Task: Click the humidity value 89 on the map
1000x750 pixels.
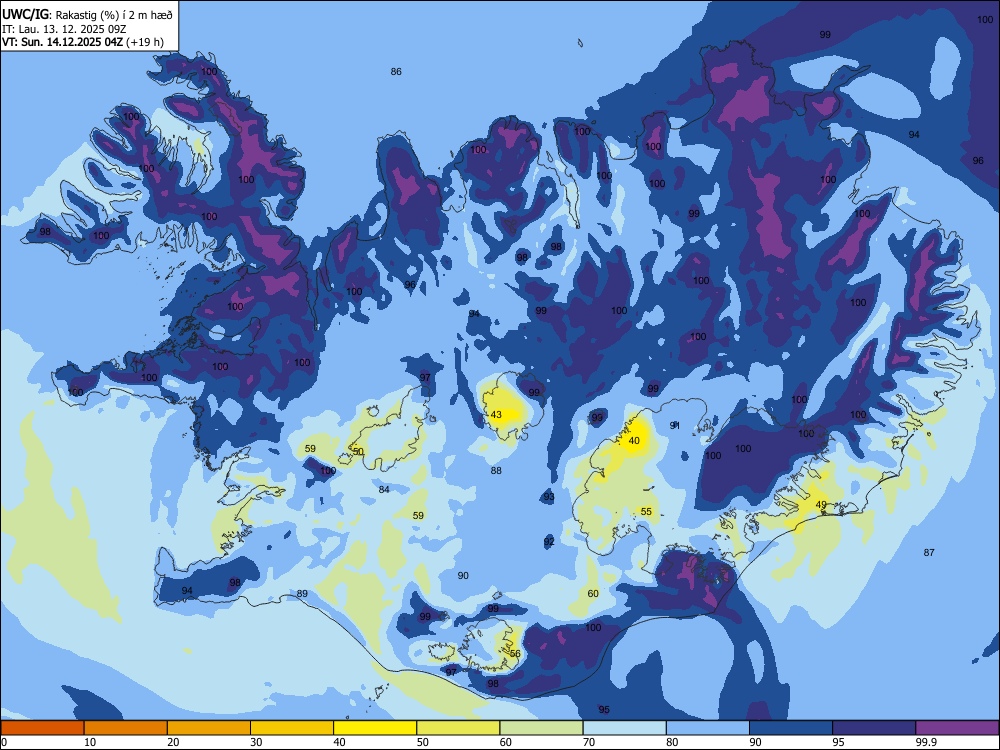Action: [302, 594]
